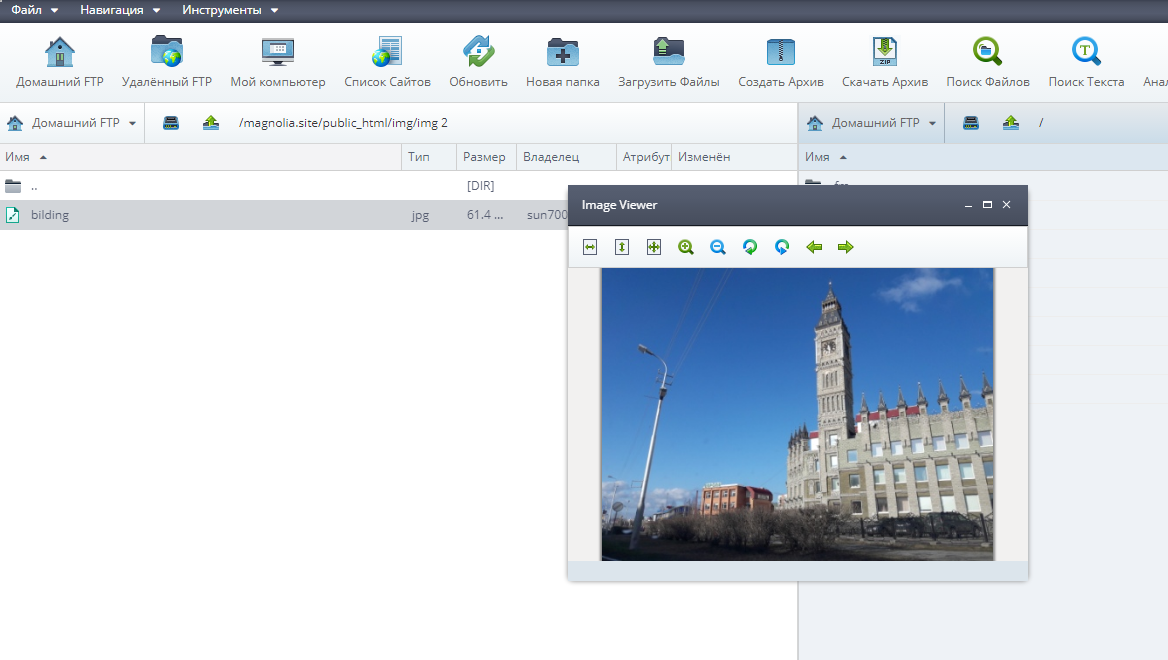The width and height of the screenshot is (1168, 660).
Task: Fit image to height in Image Viewer
Action: point(622,247)
